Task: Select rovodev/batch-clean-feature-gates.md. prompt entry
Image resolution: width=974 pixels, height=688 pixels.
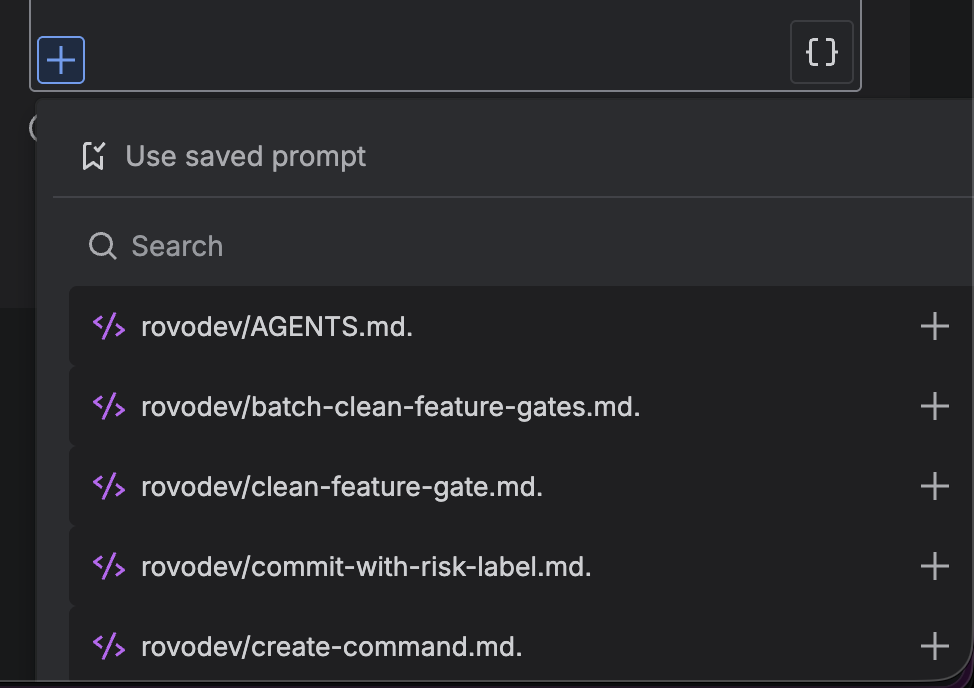Action: pos(390,406)
